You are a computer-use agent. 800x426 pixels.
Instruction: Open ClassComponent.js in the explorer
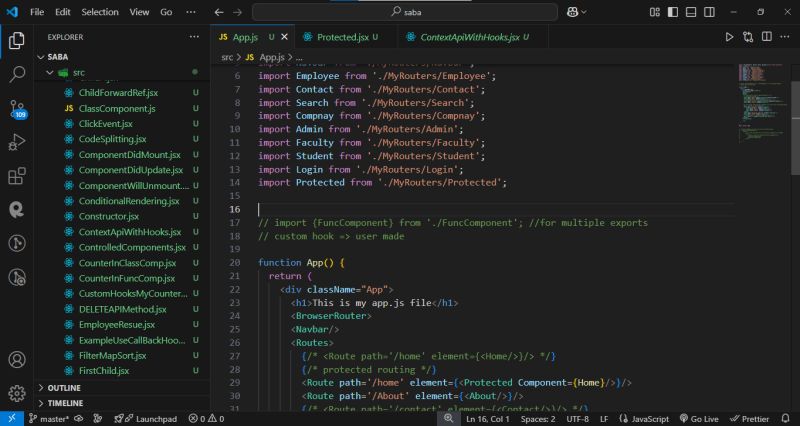(x=116, y=107)
